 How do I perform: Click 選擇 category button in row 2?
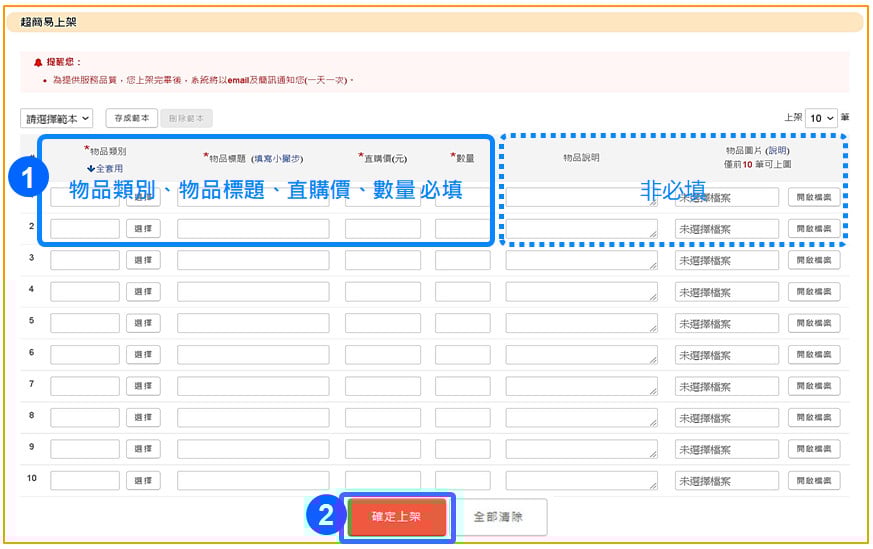[x=143, y=229]
